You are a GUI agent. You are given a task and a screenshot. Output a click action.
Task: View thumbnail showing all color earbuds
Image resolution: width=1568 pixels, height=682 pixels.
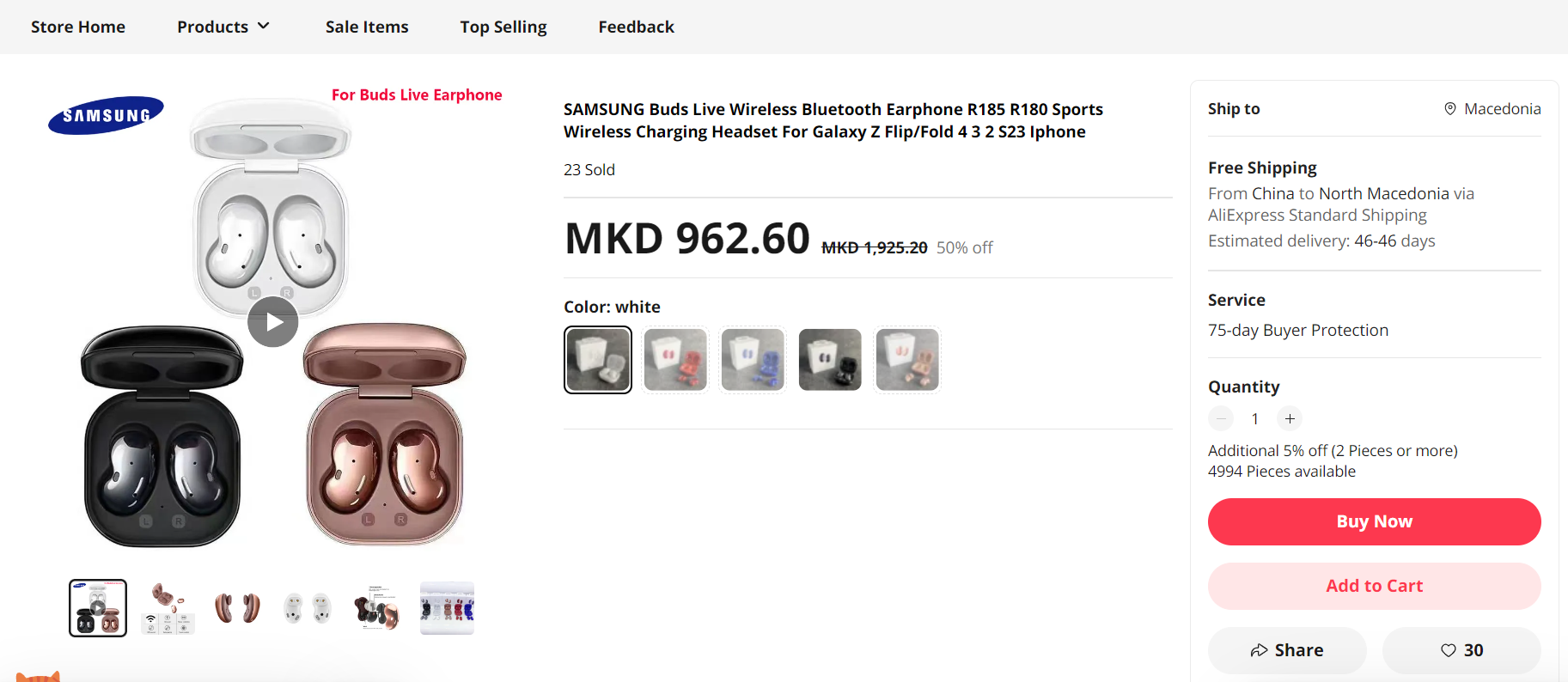(x=447, y=608)
